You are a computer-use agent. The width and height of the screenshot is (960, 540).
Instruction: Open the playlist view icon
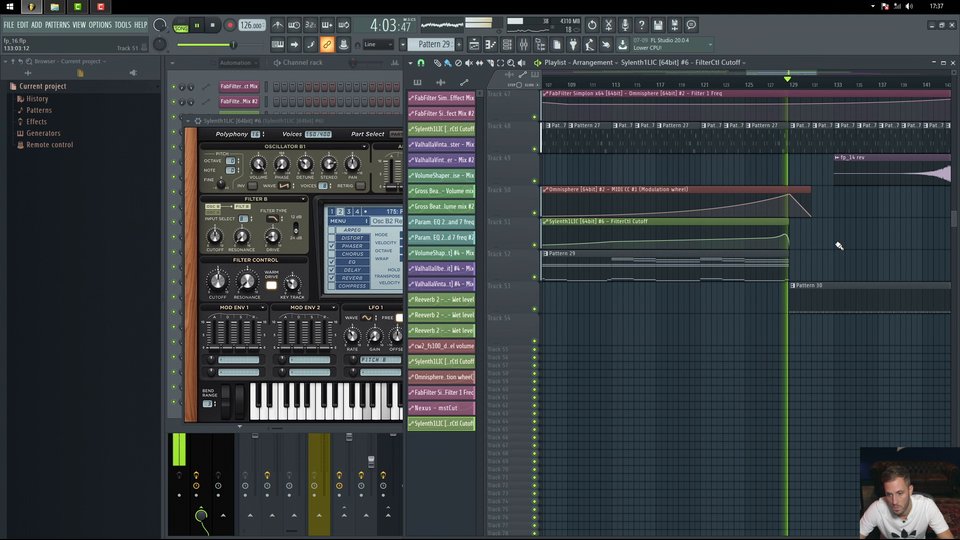(x=474, y=44)
